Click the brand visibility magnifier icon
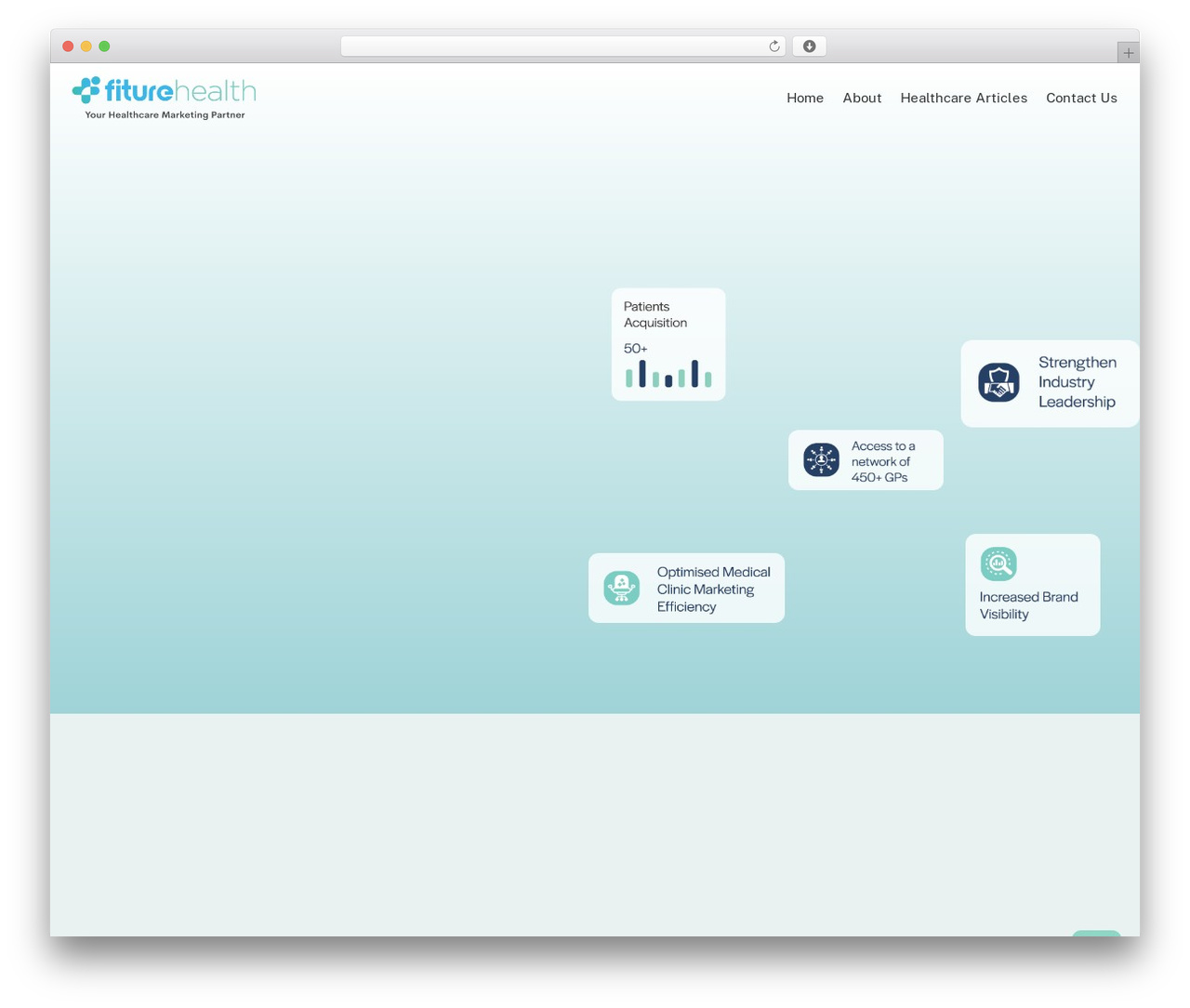 click(x=998, y=564)
